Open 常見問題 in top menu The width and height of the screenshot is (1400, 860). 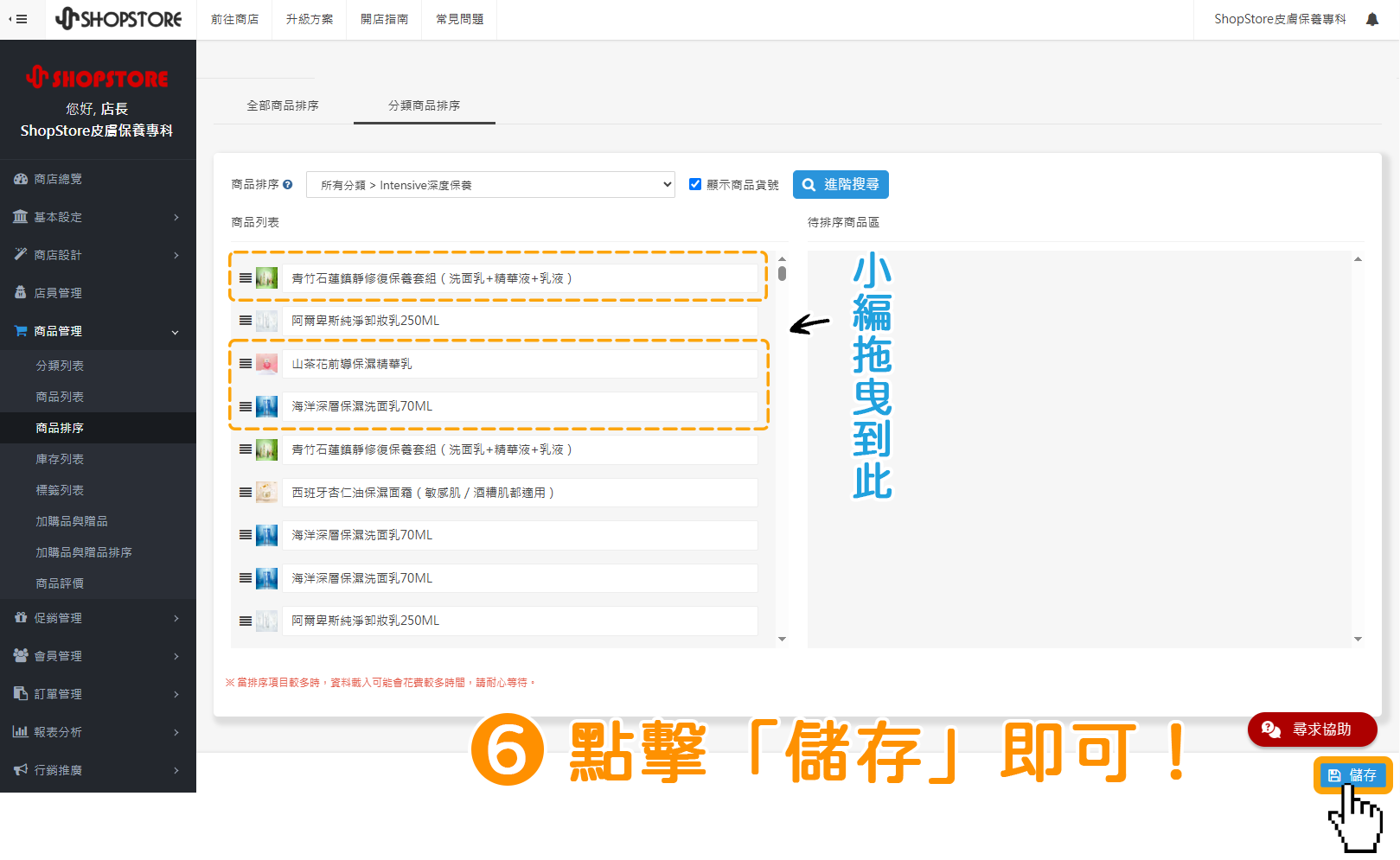tap(460, 19)
